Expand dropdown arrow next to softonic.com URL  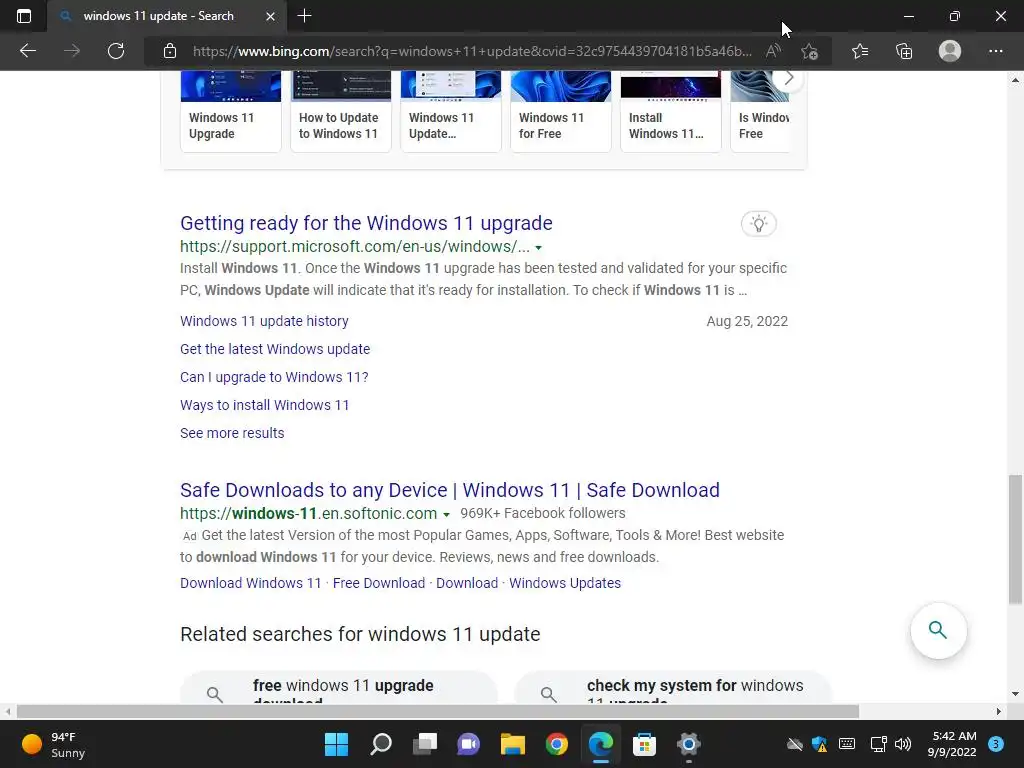coord(446,515)
